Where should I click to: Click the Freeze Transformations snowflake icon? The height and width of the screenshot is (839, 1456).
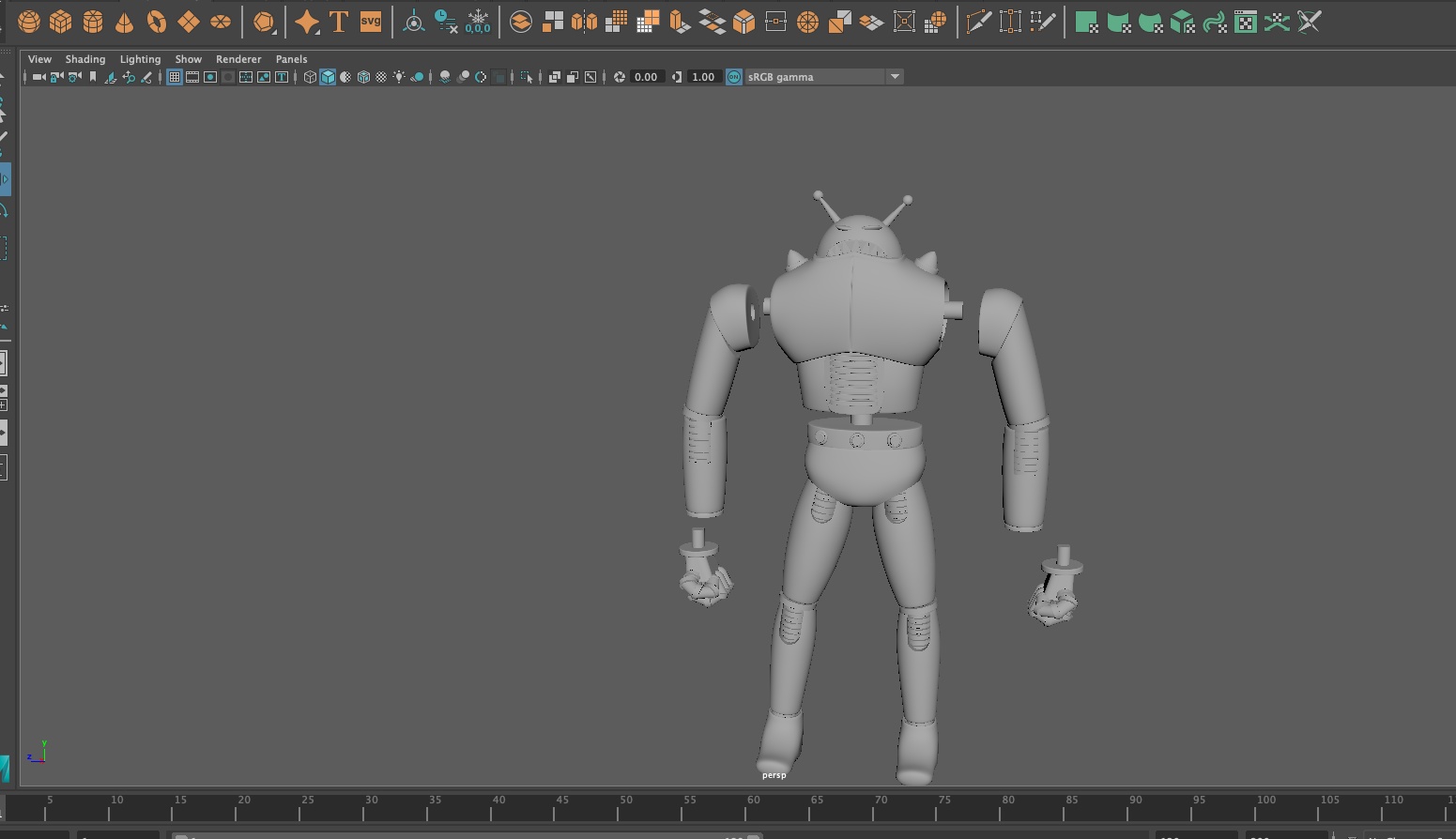pos(478,22)
